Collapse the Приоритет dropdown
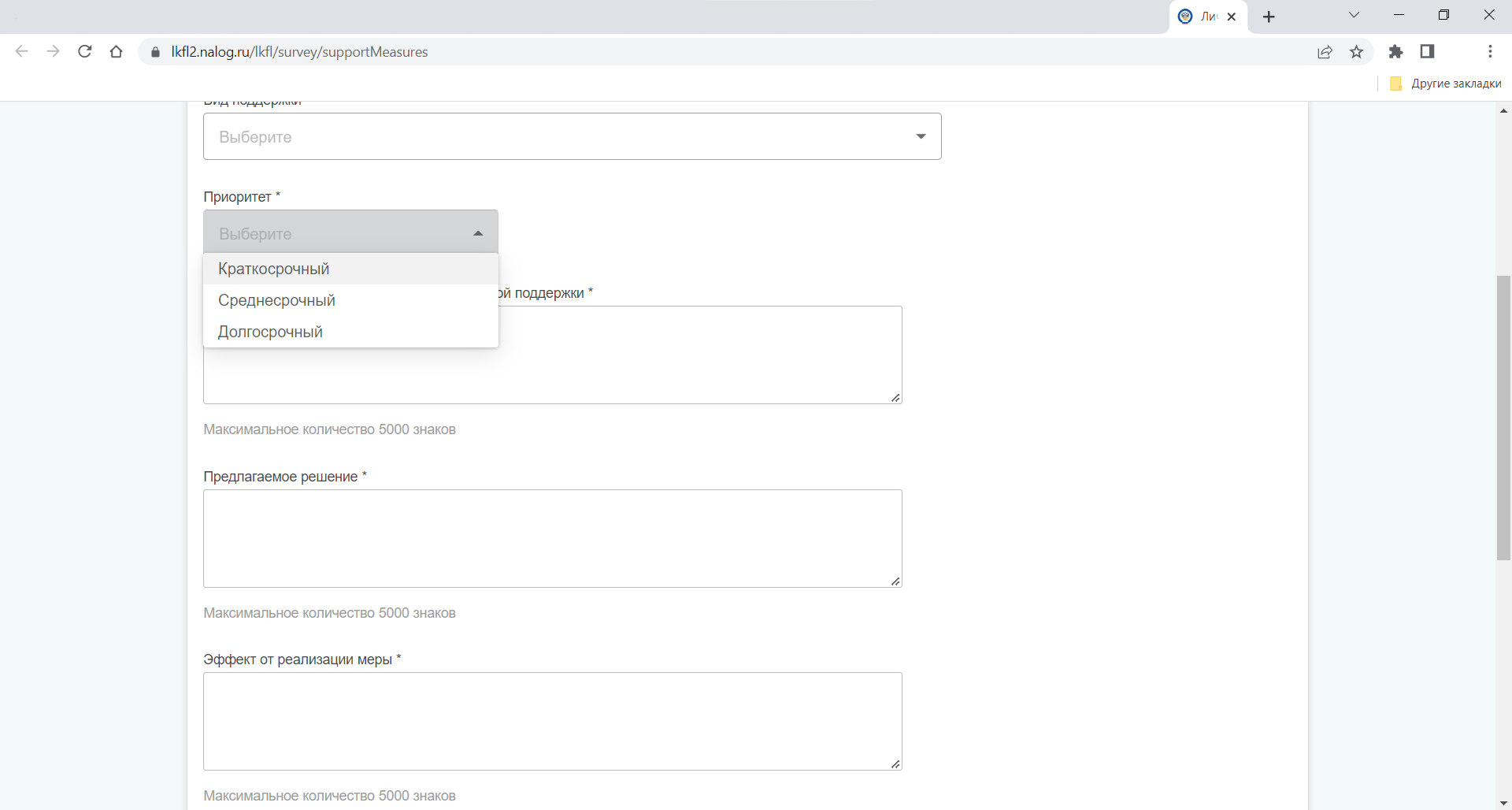The height and width of the screenshot is (810, 1512). [x=350, y=233]
